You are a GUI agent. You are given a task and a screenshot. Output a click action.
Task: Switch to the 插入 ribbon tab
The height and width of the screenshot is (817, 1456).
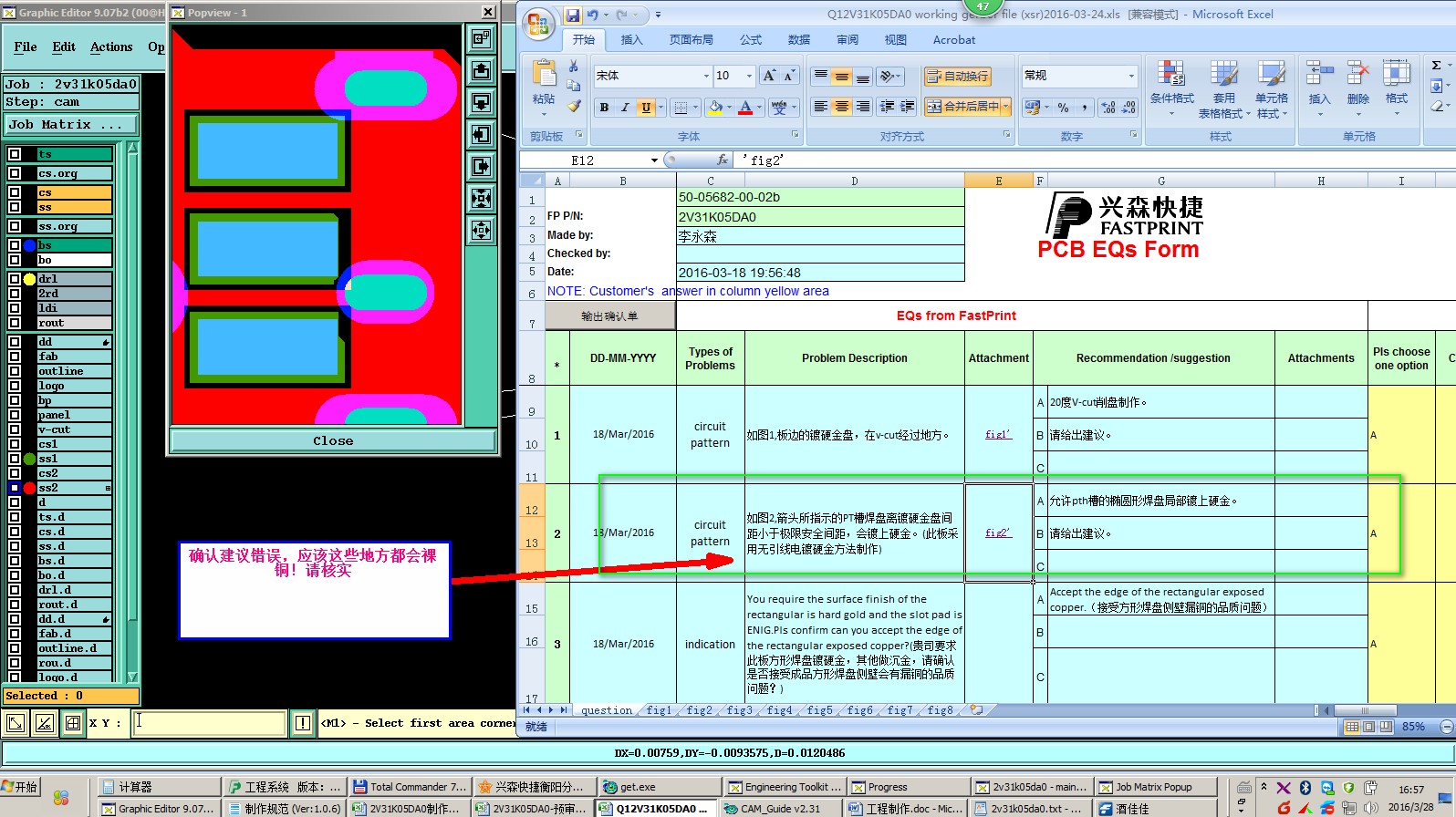click(631, 40)
